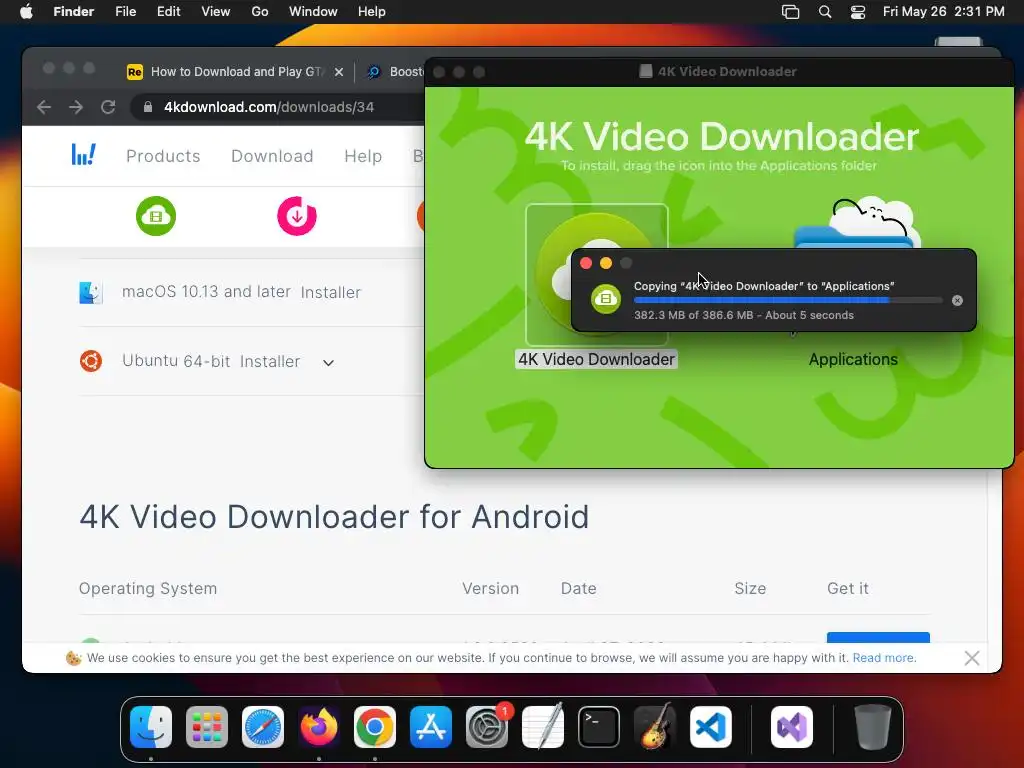Click the 'Get it' column header
This screenshot has height=768, width=1024.
(848, 588)
